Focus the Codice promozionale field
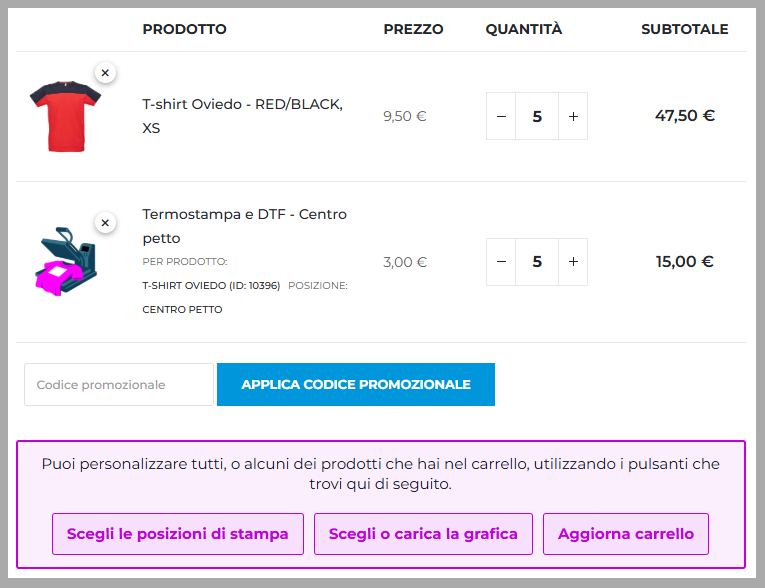 119,385
